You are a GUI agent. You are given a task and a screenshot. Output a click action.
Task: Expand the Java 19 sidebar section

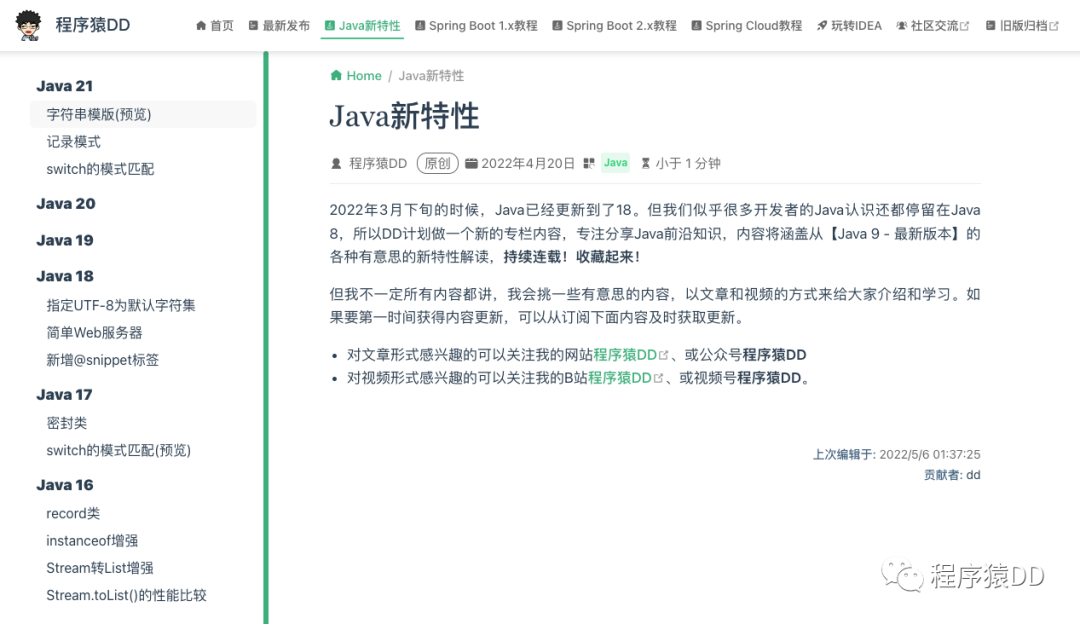coord(65,240)
